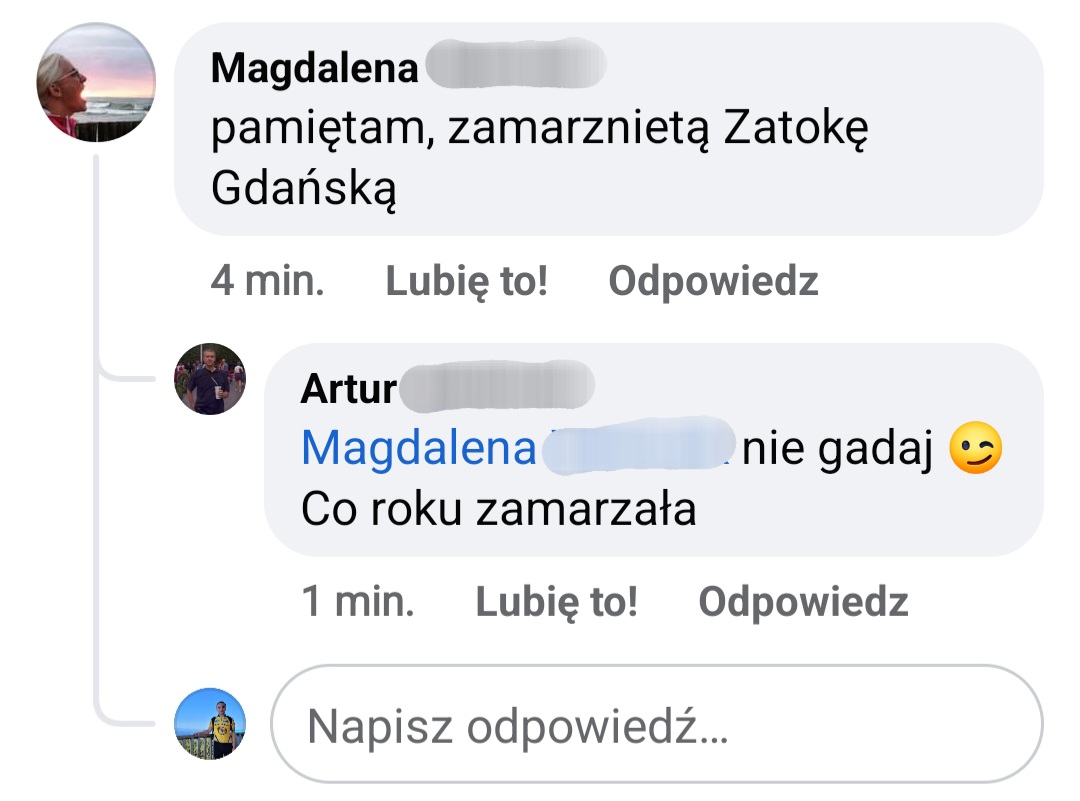The height and width of the screenshot is (801, 1080).
Task: Like Artur's reply with Lubię to!
Action: click(x=555, y=602)
